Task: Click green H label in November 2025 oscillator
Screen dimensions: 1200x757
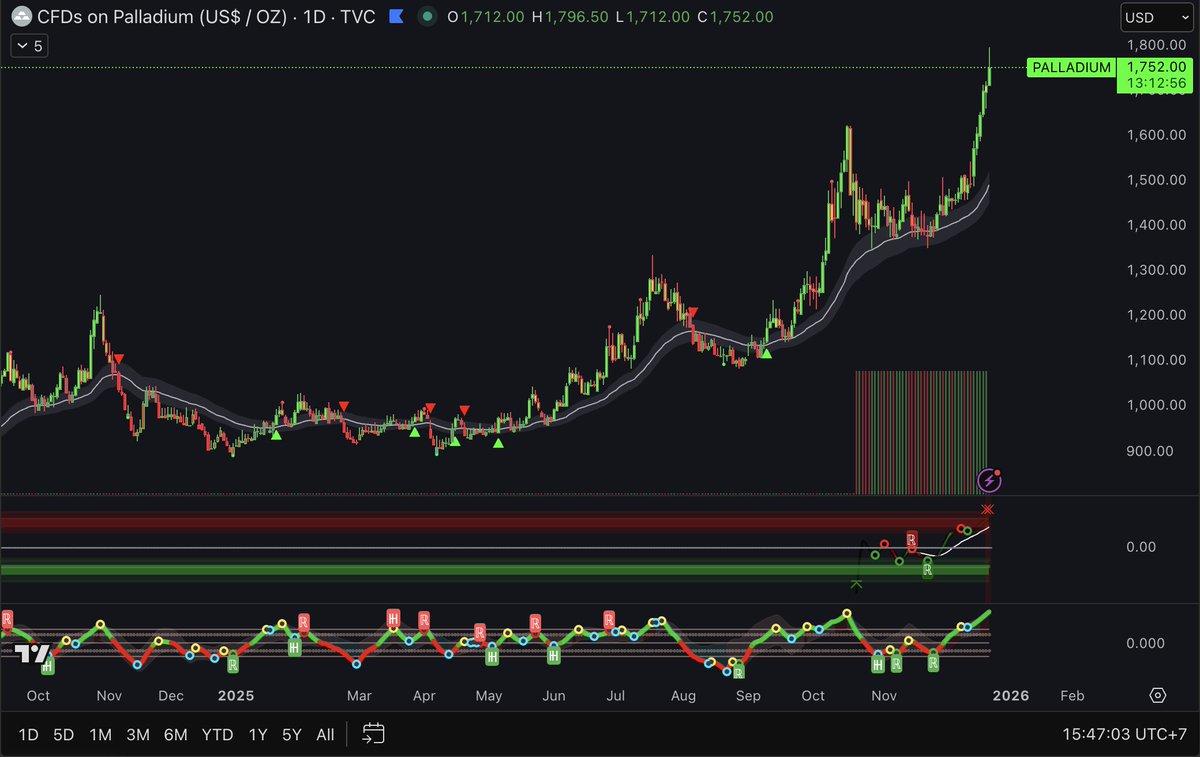Action: (x=878, y=663)
